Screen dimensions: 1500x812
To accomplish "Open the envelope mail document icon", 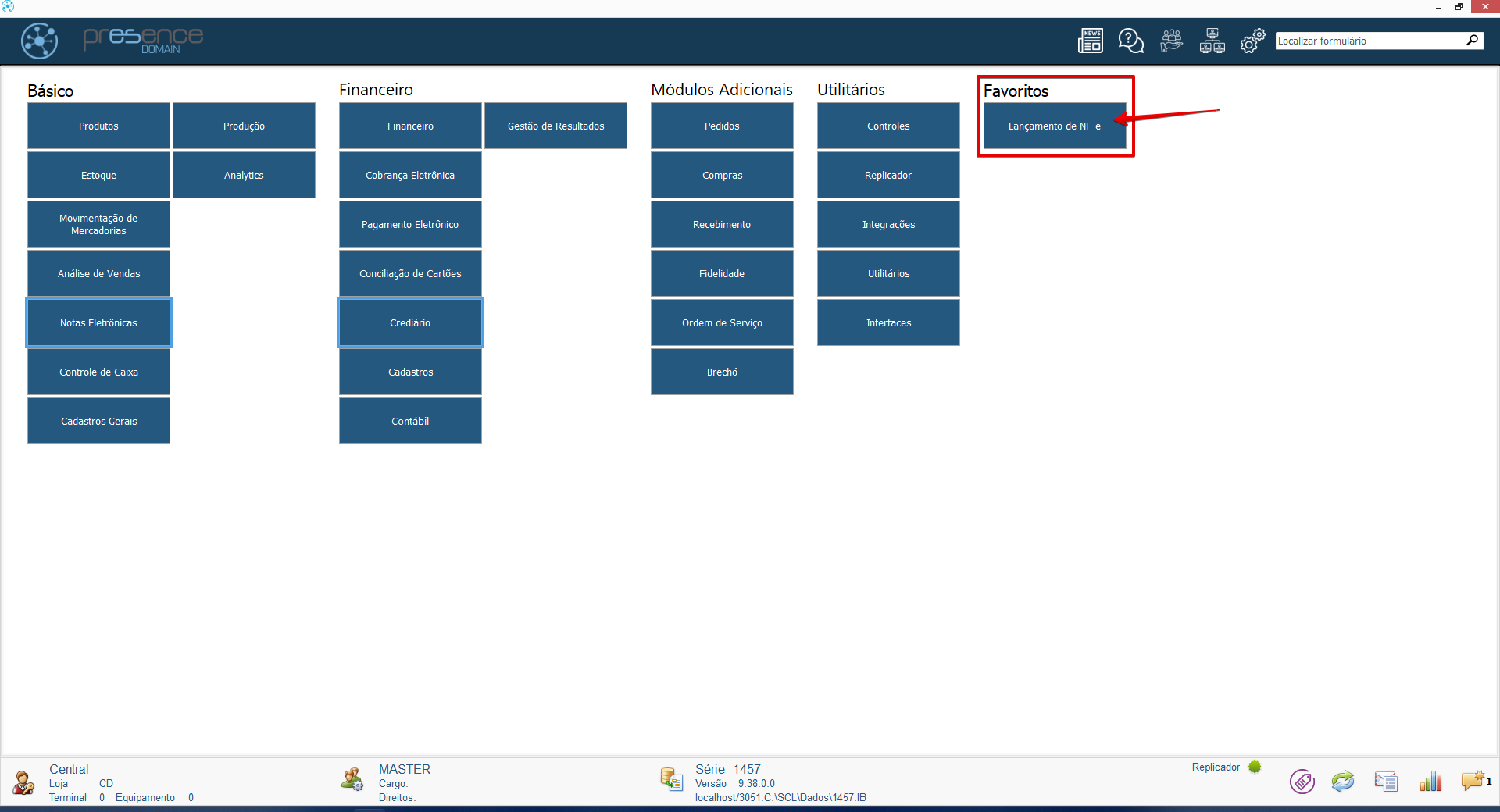I will [1386, 781].
